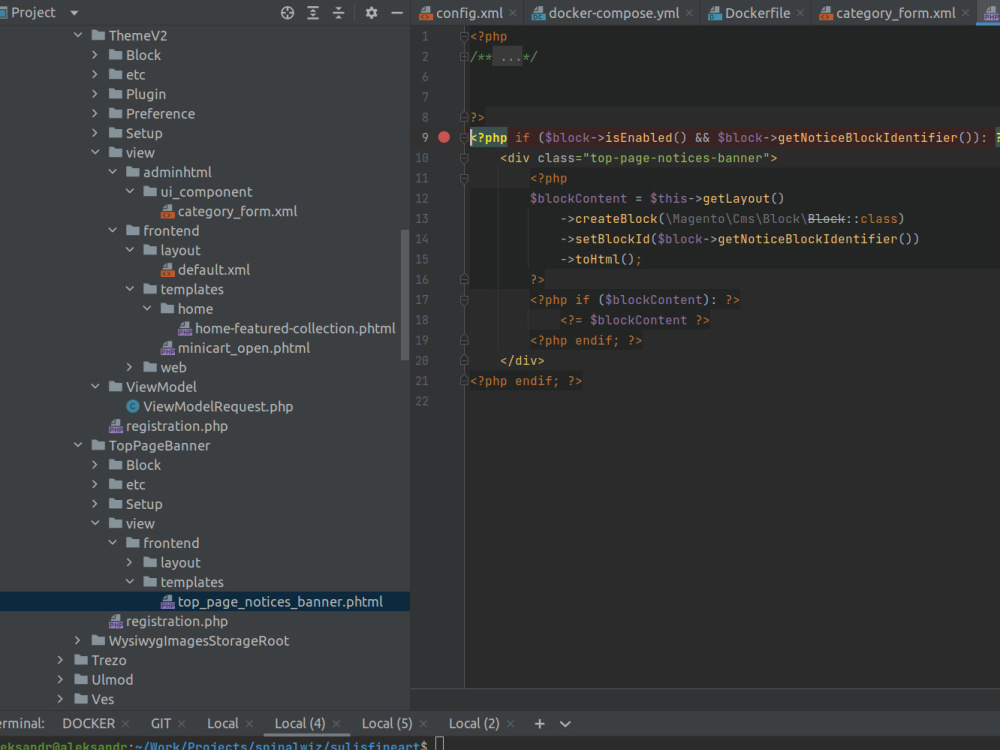Image resolution: width=1000 pixels, height=750 pixels.
Task: Switch to the DOCKER terminal tab
Action: tap(89, 723)
